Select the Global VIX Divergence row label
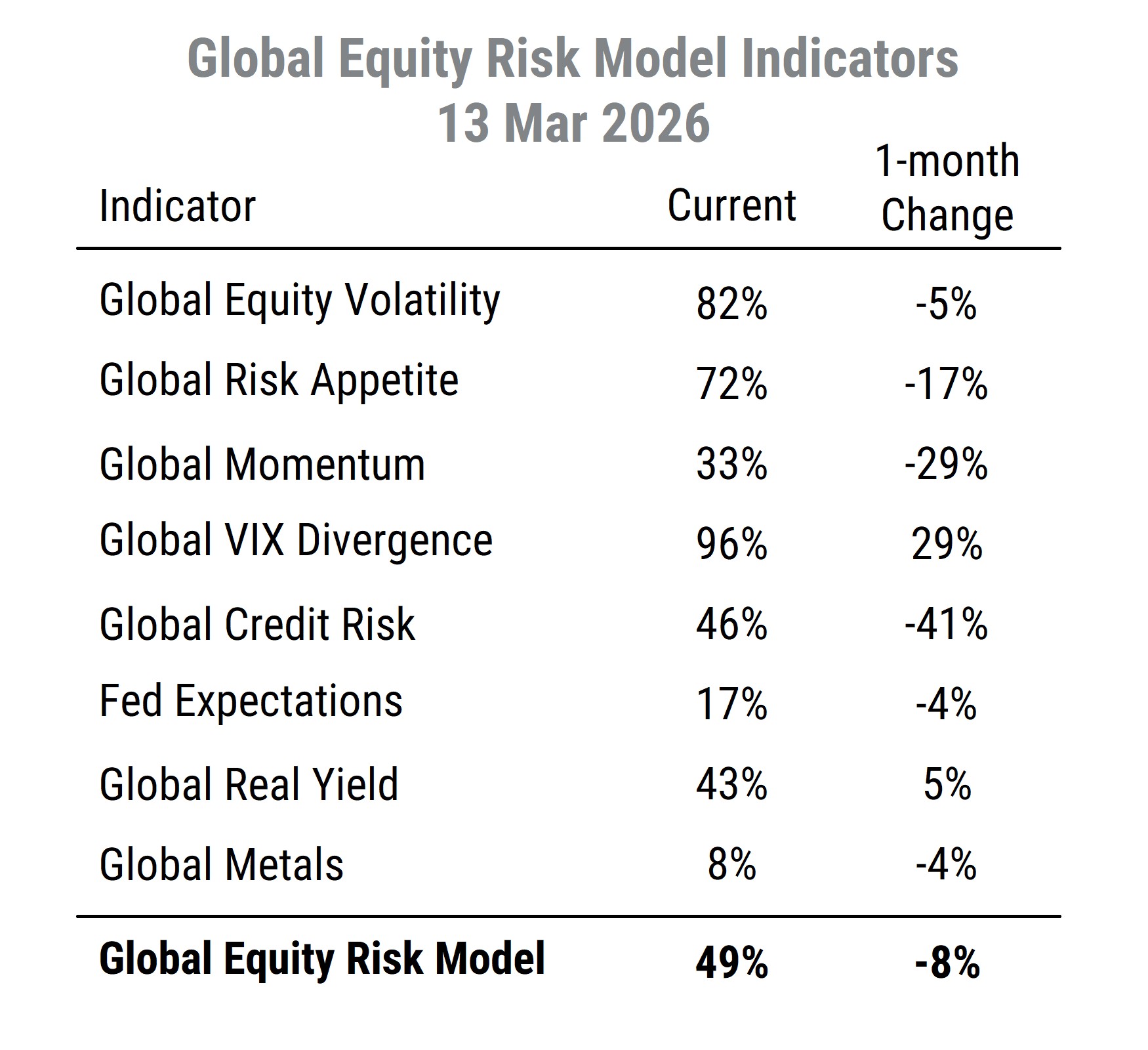Image resolution: width=1148 pixels, height=1050 pixels. [296, 541]
